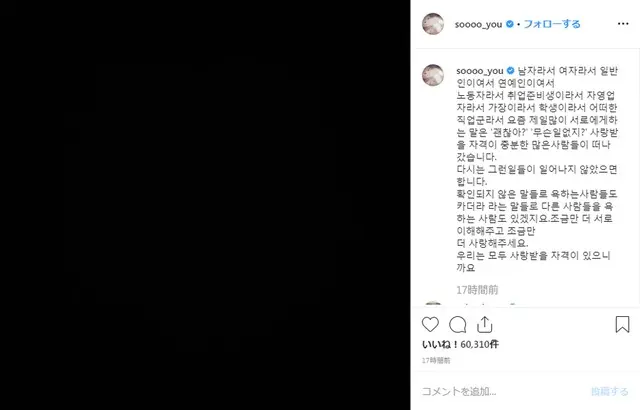The image size is (640, 410).
Task: Share the post using the share icon
Action: click(x=484, y=325)
